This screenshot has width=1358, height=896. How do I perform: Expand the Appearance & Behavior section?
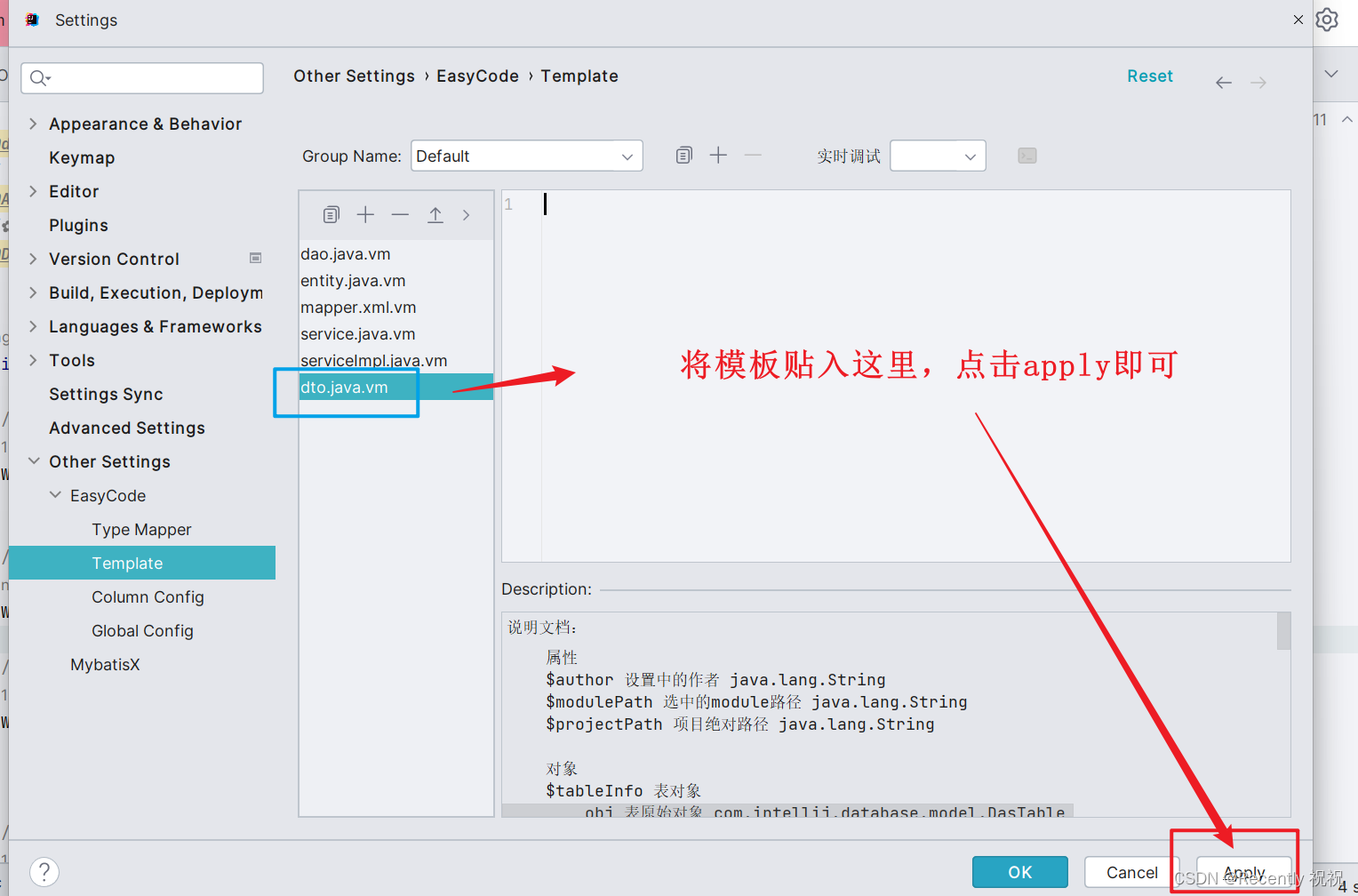coord(33,124)
